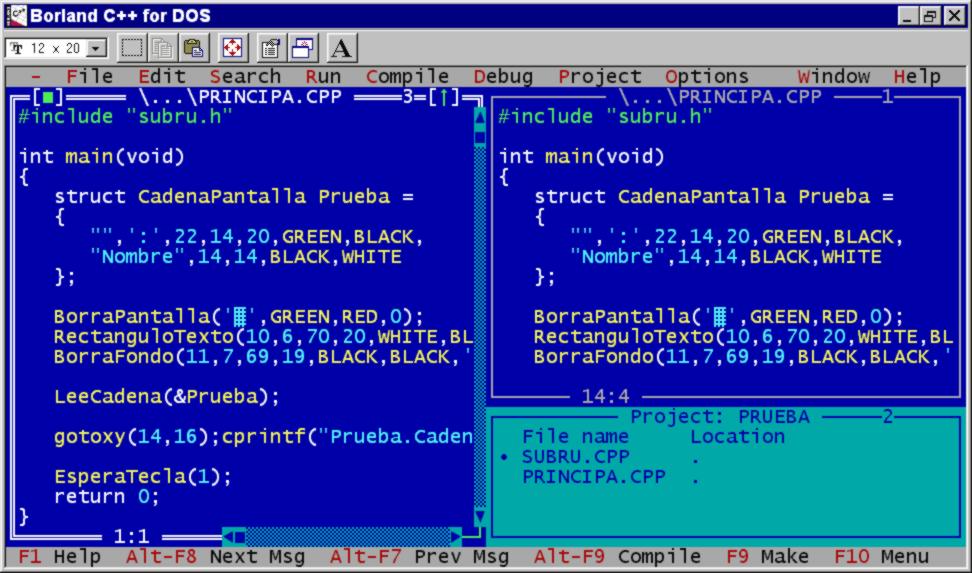Restore the Borland C++ window size
This screenshot has height=573, width=972.
[930, 16]
